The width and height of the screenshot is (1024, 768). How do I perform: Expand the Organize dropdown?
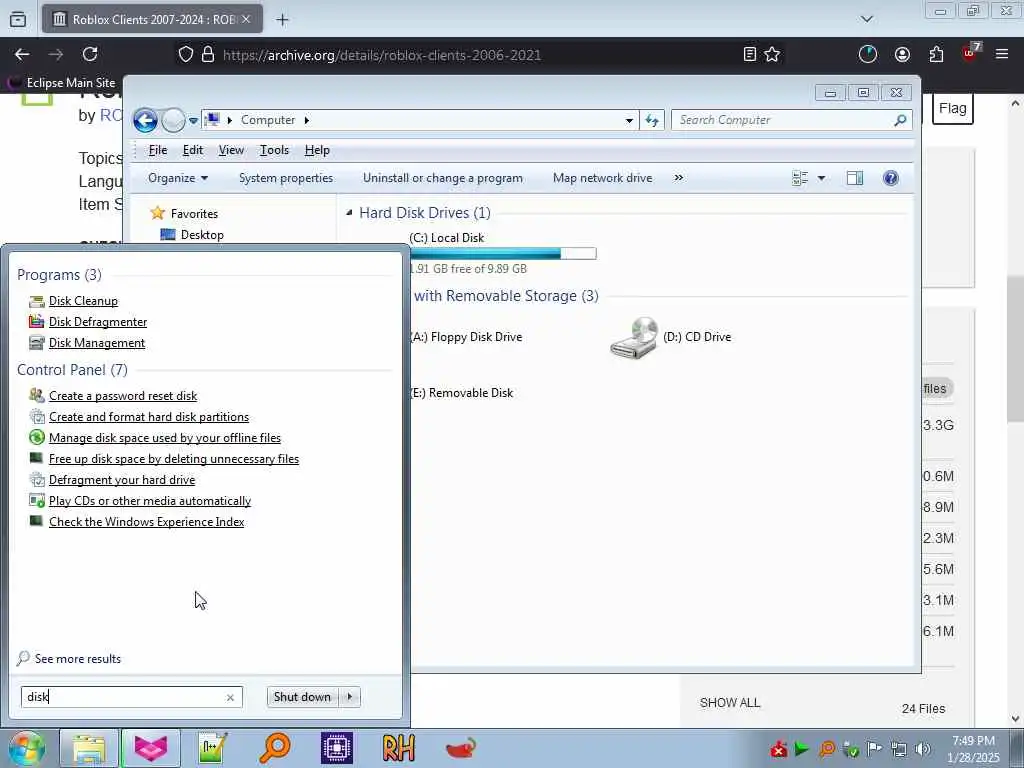pos(178,178)
